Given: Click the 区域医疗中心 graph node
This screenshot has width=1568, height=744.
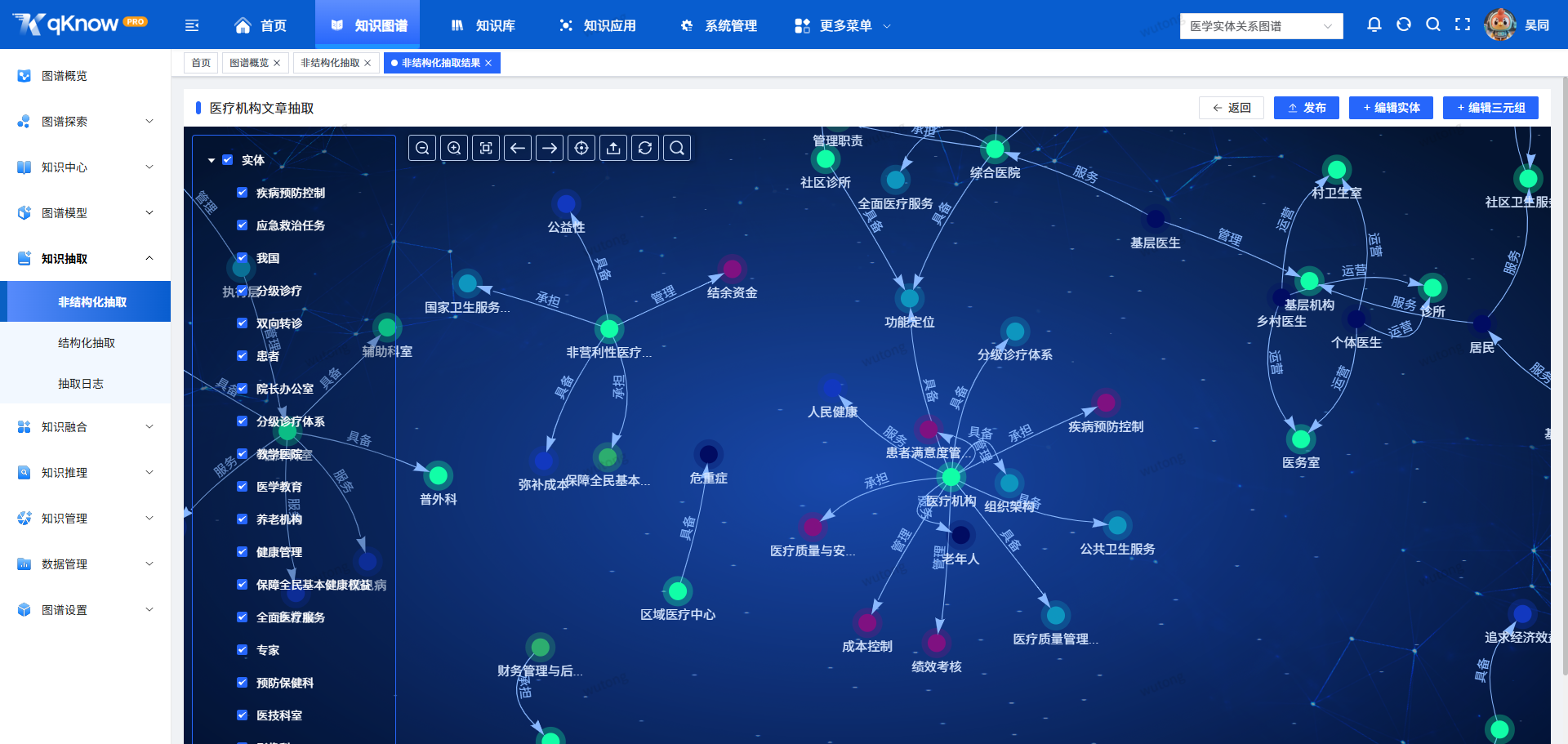Looking at the screenshot, I should [x=678, y=590].
